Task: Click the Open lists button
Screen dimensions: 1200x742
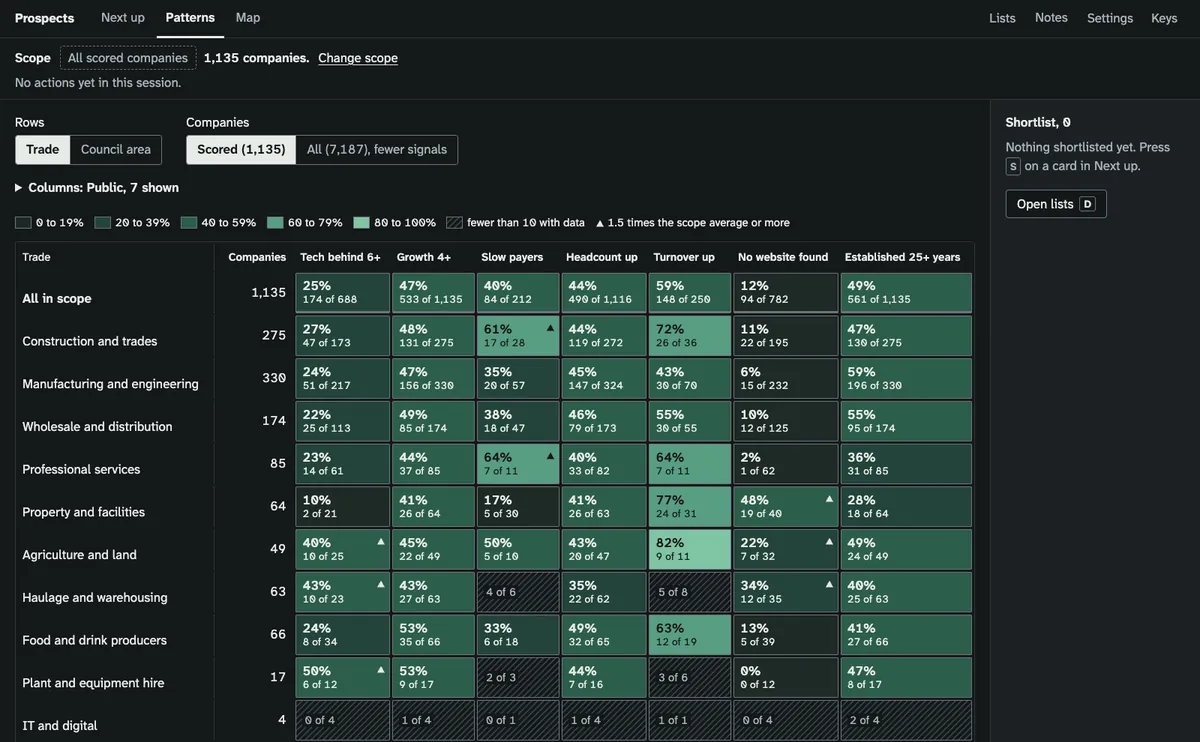Action: tap(1056, 204)
